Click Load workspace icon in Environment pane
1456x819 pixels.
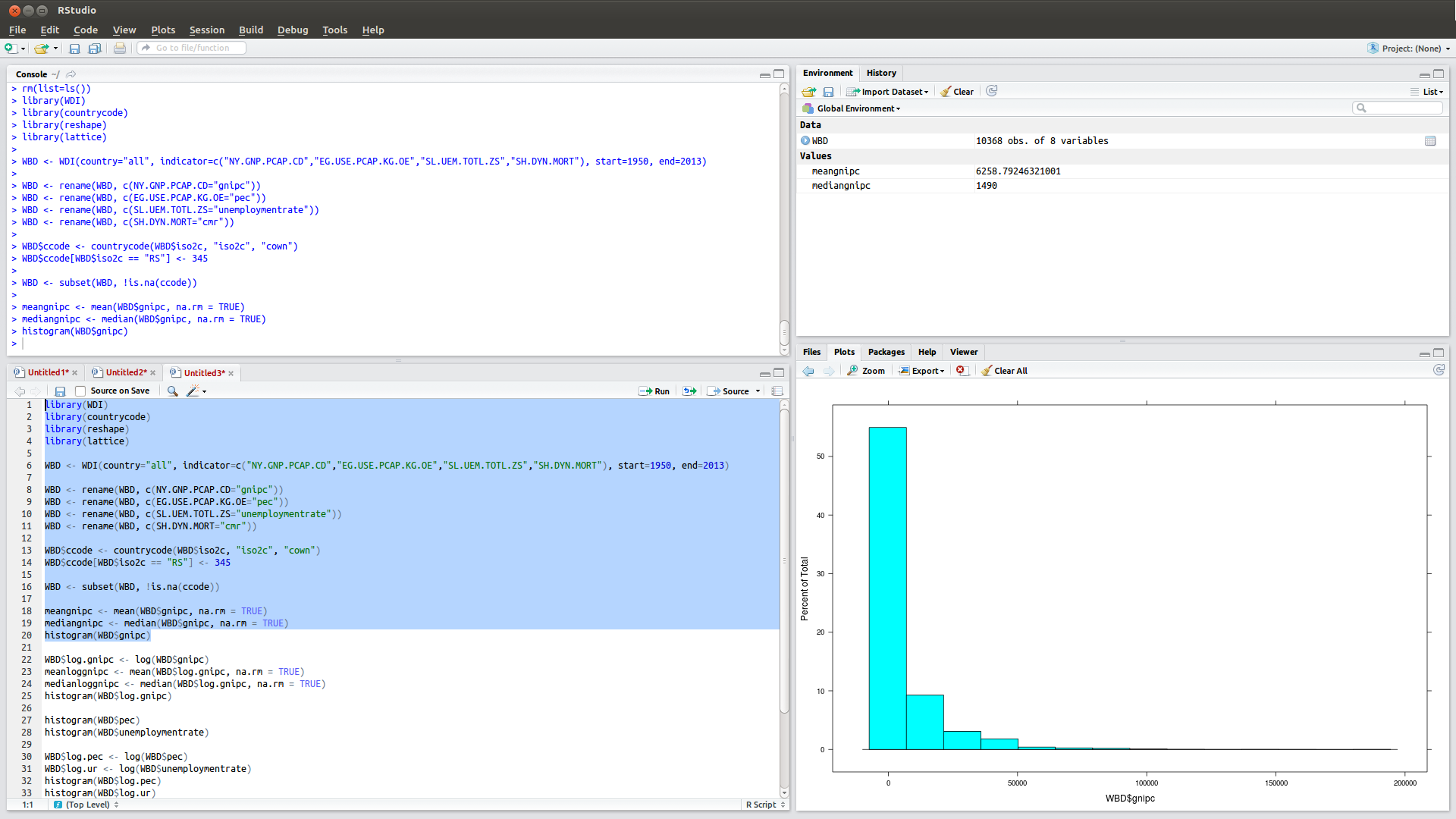(809, 92)
